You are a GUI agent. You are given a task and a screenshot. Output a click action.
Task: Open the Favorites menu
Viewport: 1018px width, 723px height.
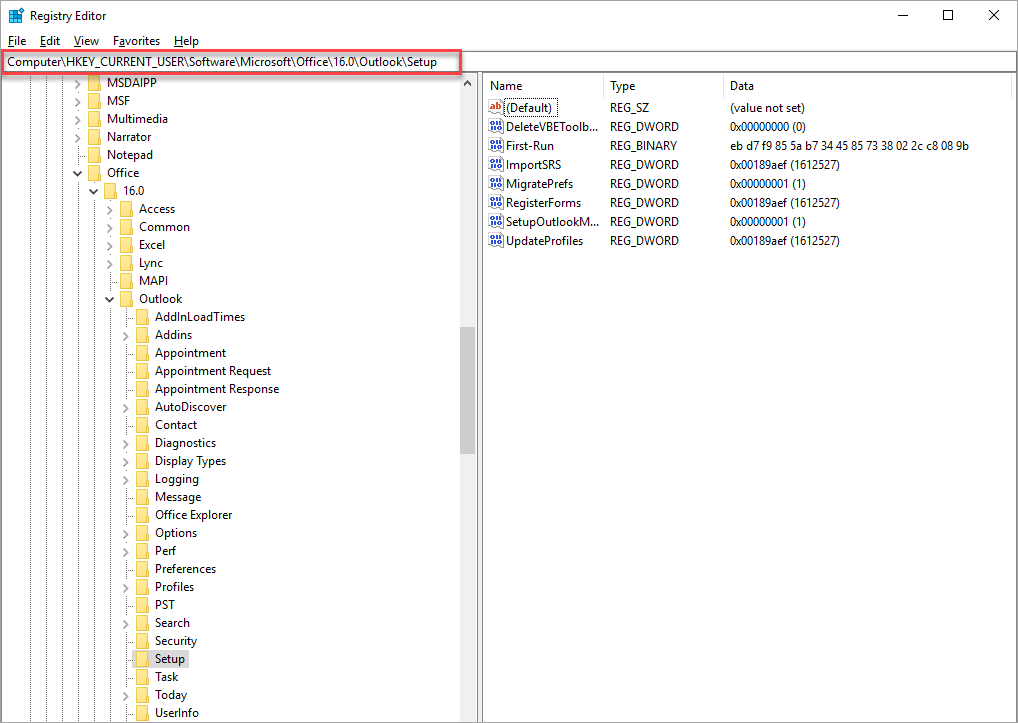pos(136,41)
